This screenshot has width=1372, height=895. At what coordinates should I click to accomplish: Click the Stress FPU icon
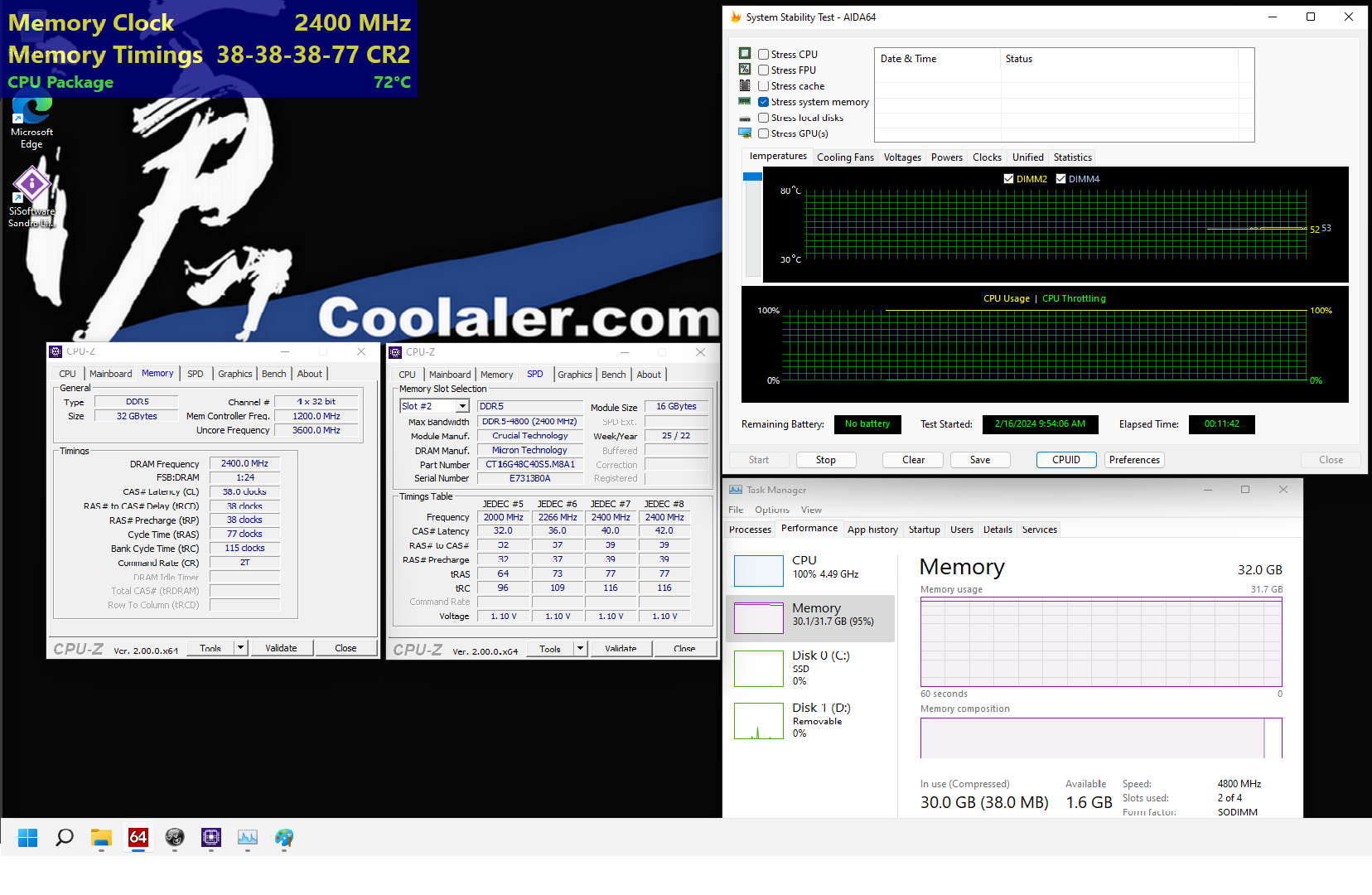coord(745,70)
